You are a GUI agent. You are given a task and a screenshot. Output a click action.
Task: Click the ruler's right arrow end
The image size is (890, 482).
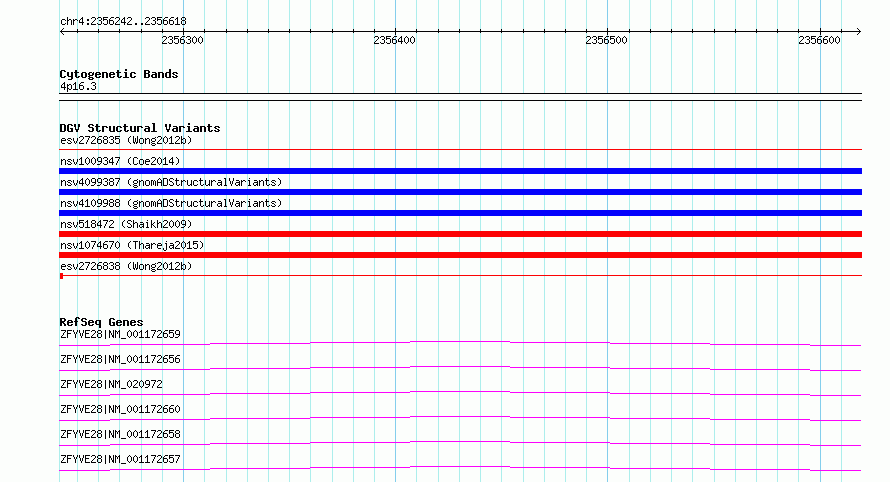(x=859, y=31)
